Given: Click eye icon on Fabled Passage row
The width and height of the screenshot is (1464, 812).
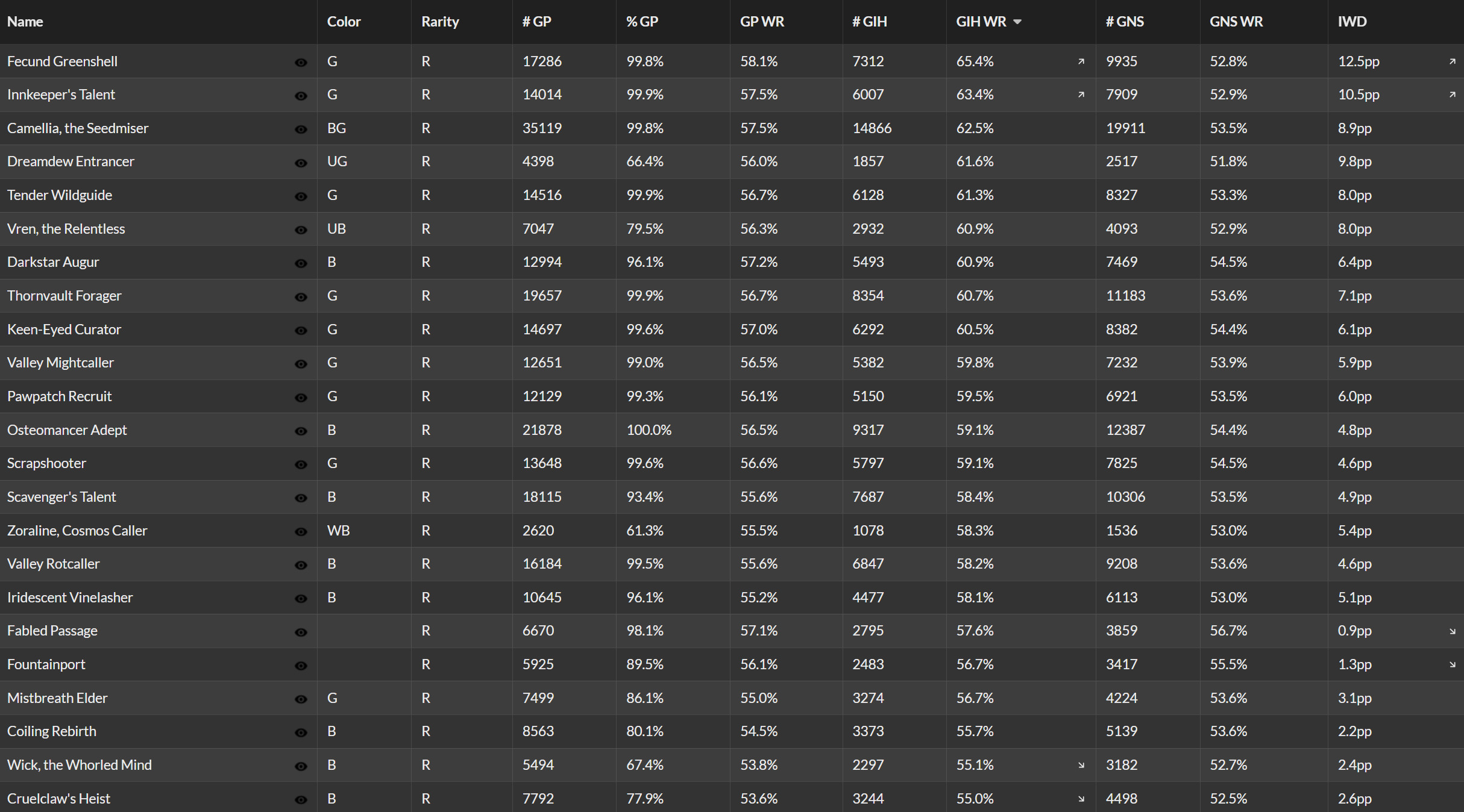Looking at the screenshot, I should point(301,632).
